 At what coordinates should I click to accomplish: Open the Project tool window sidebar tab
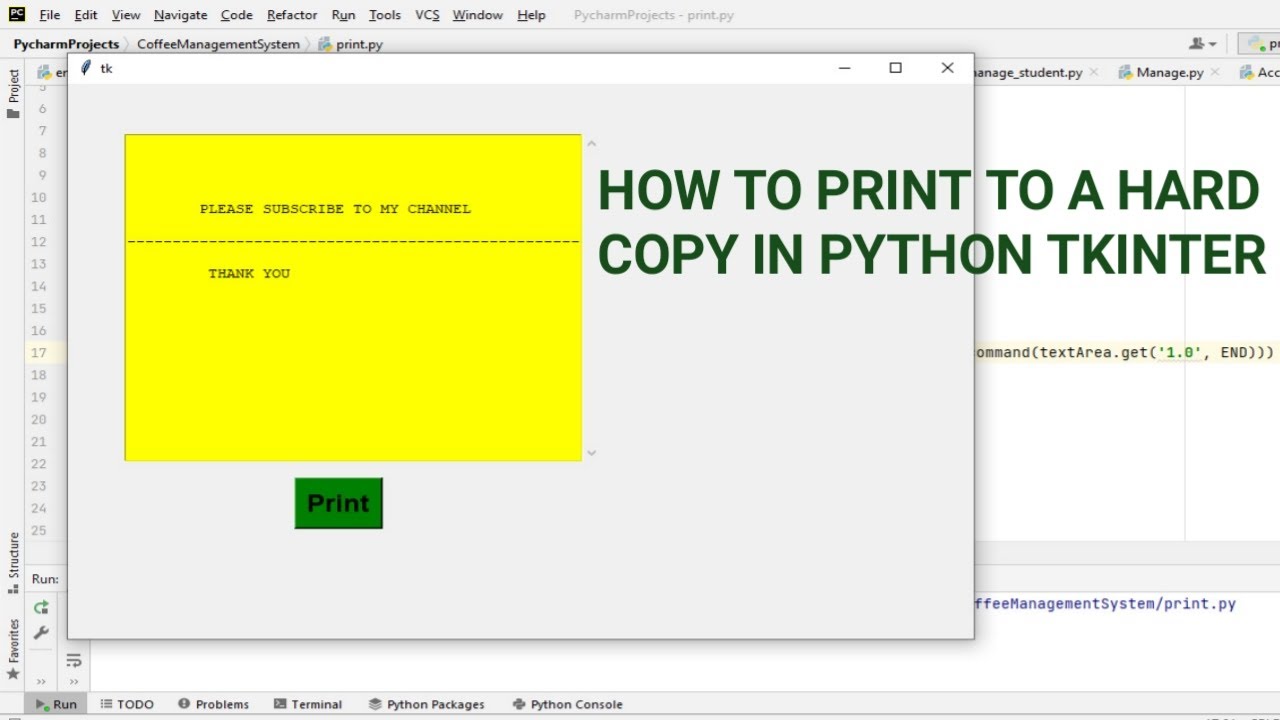[13, 94]
